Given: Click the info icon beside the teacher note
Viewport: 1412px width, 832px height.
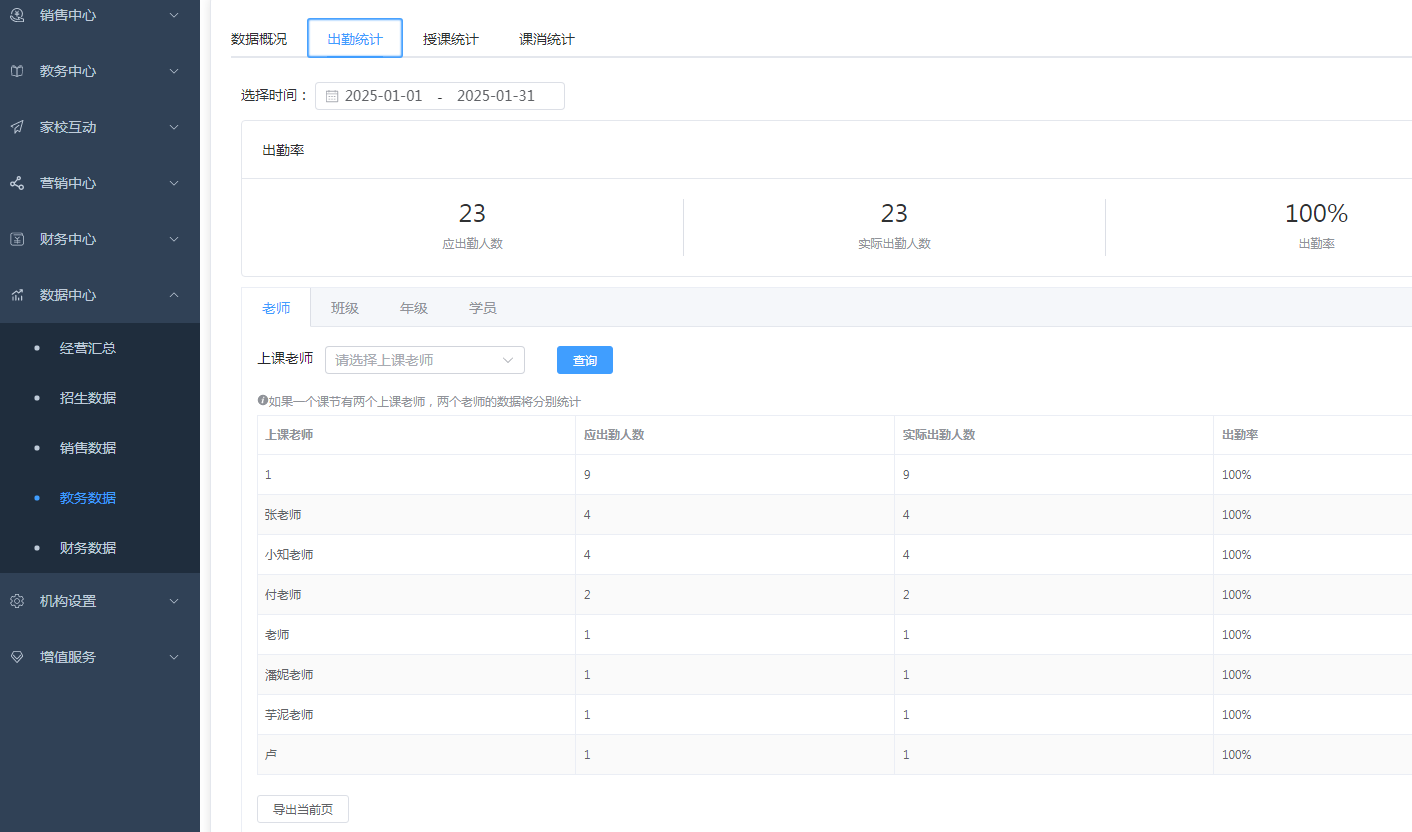Looking at the screenshot, I should tap(262, 400).
